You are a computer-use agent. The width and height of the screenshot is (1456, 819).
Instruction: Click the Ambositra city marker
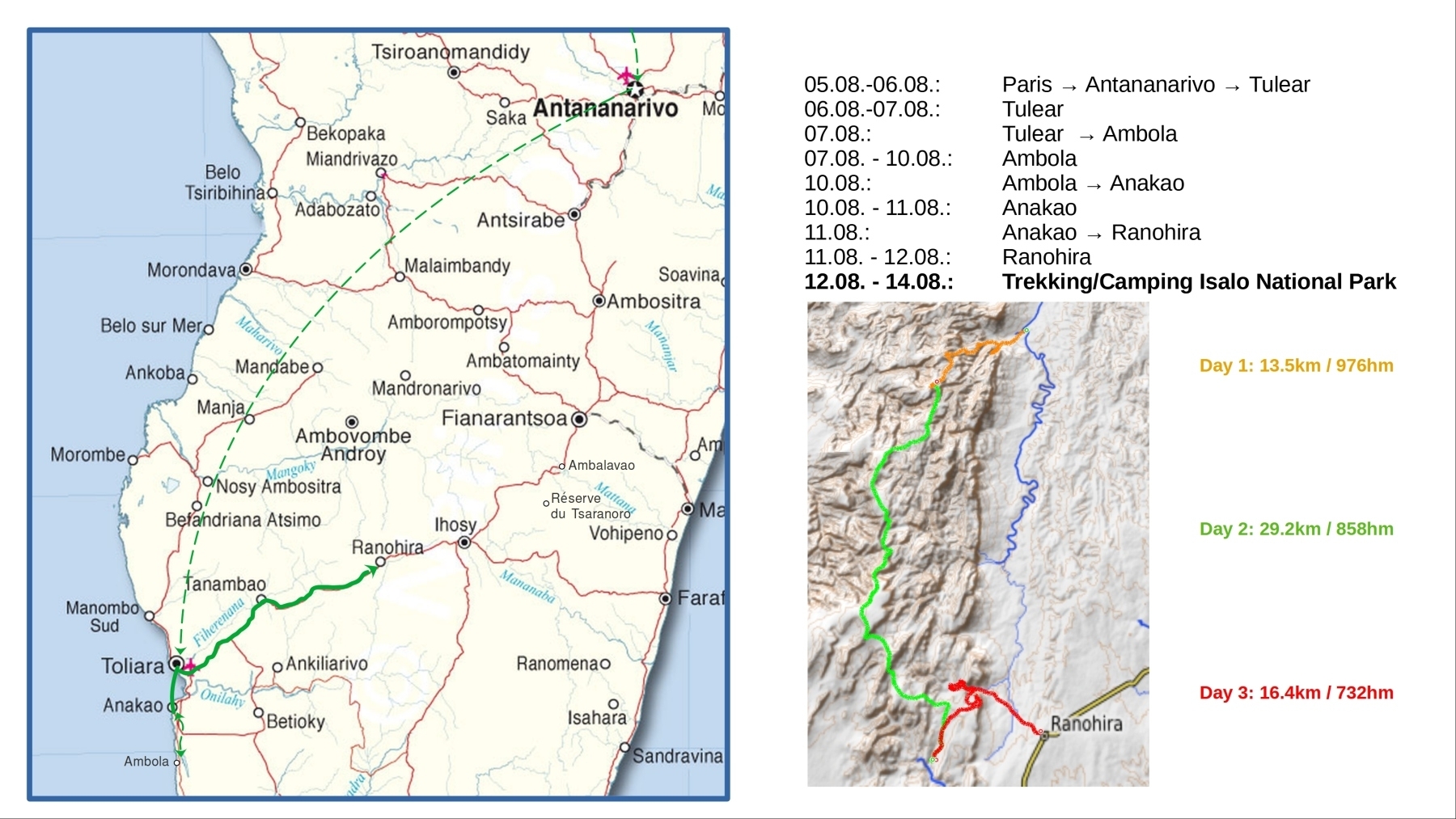(x=599, y=301)
